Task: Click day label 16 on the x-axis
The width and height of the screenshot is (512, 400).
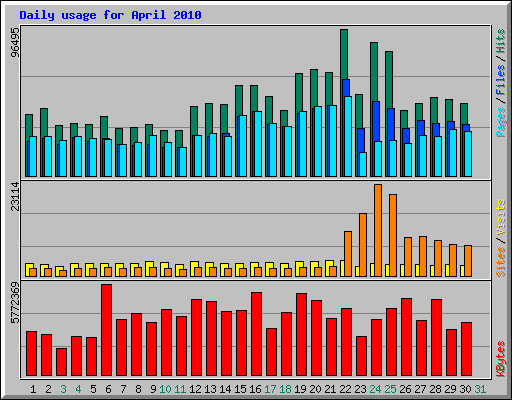Action: [255, 389]
